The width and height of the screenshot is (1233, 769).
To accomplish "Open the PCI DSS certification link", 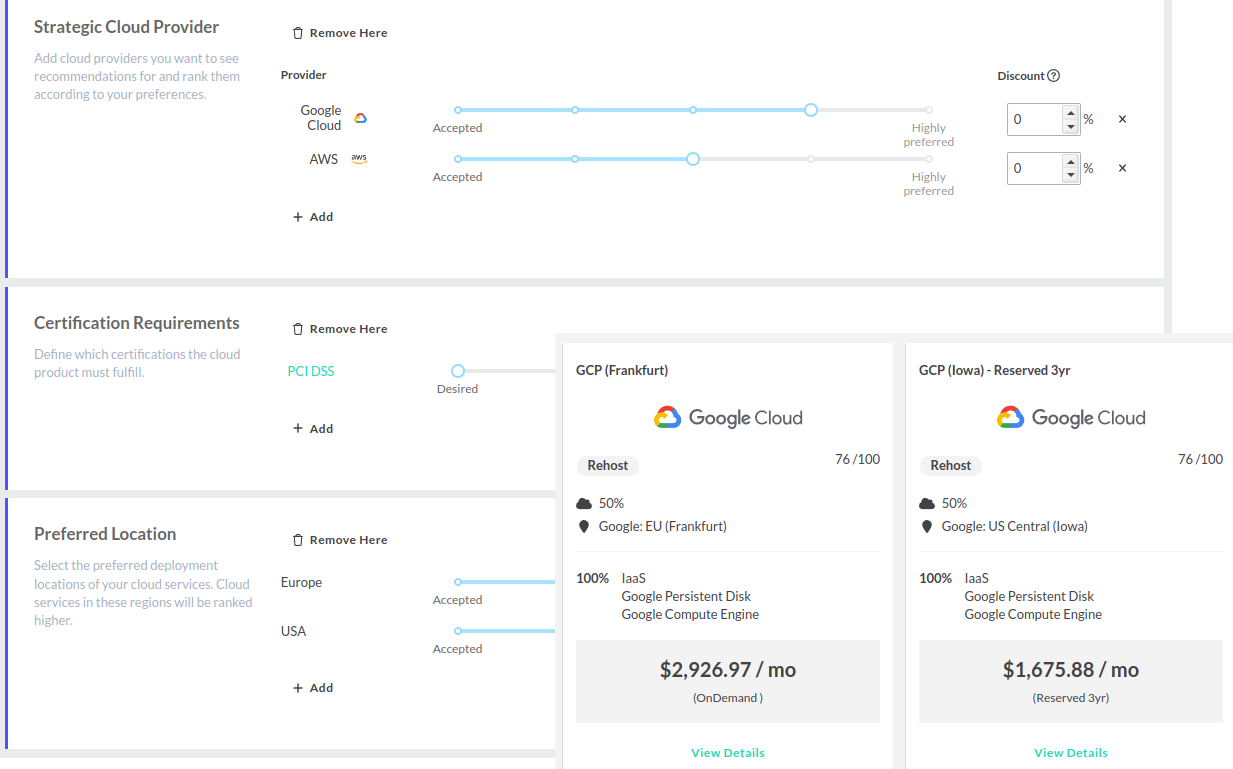I will click(311, 371).
